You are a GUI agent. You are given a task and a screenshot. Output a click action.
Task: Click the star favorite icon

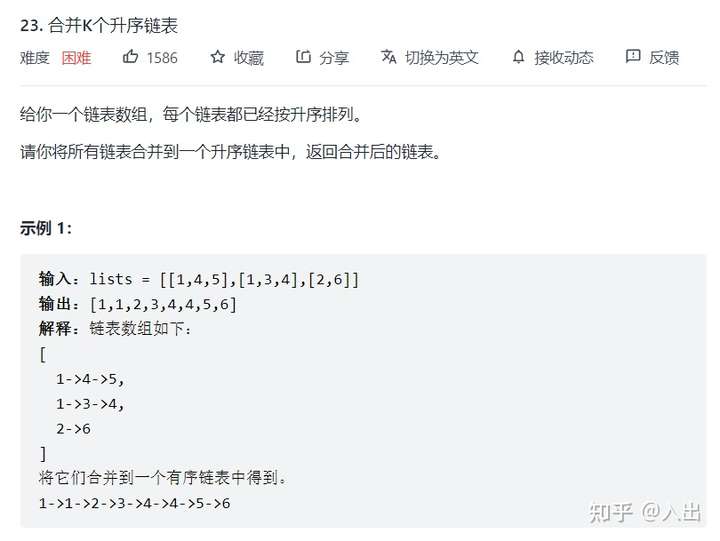pos(217,57)
